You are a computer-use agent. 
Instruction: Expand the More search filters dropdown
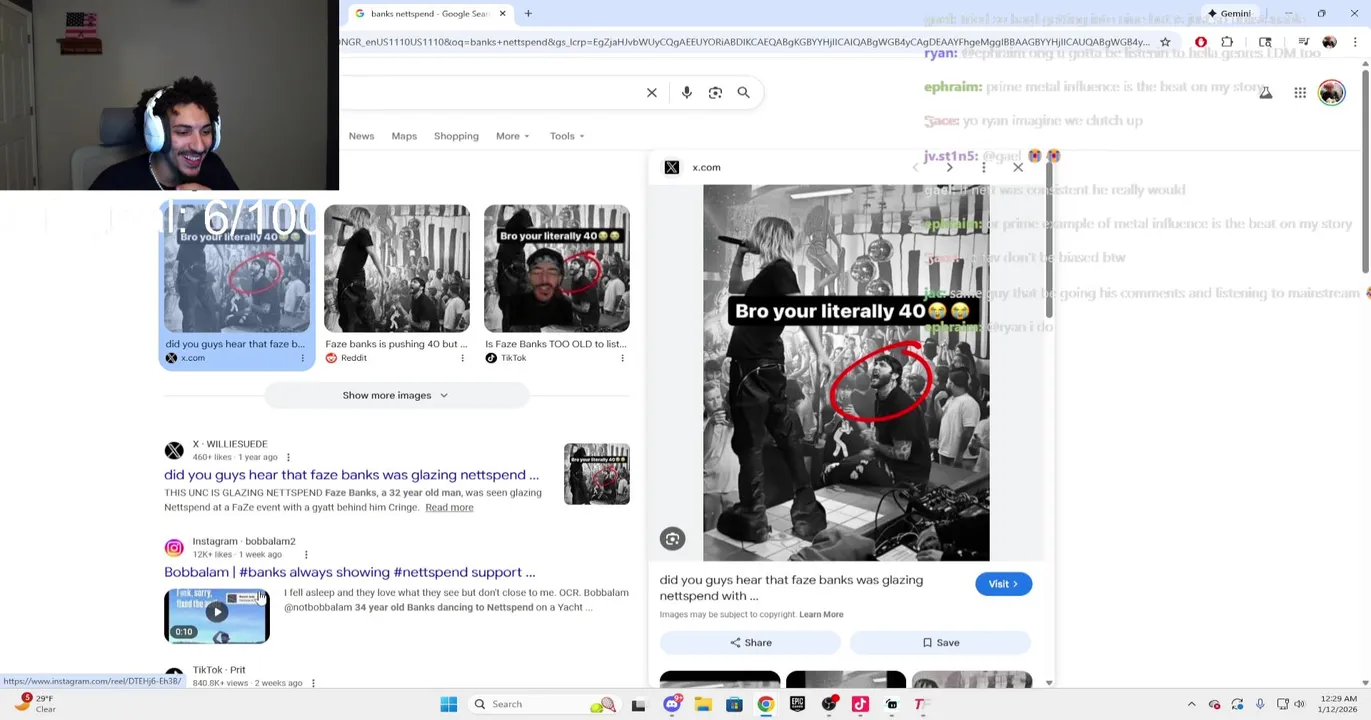tap(512, 136)
